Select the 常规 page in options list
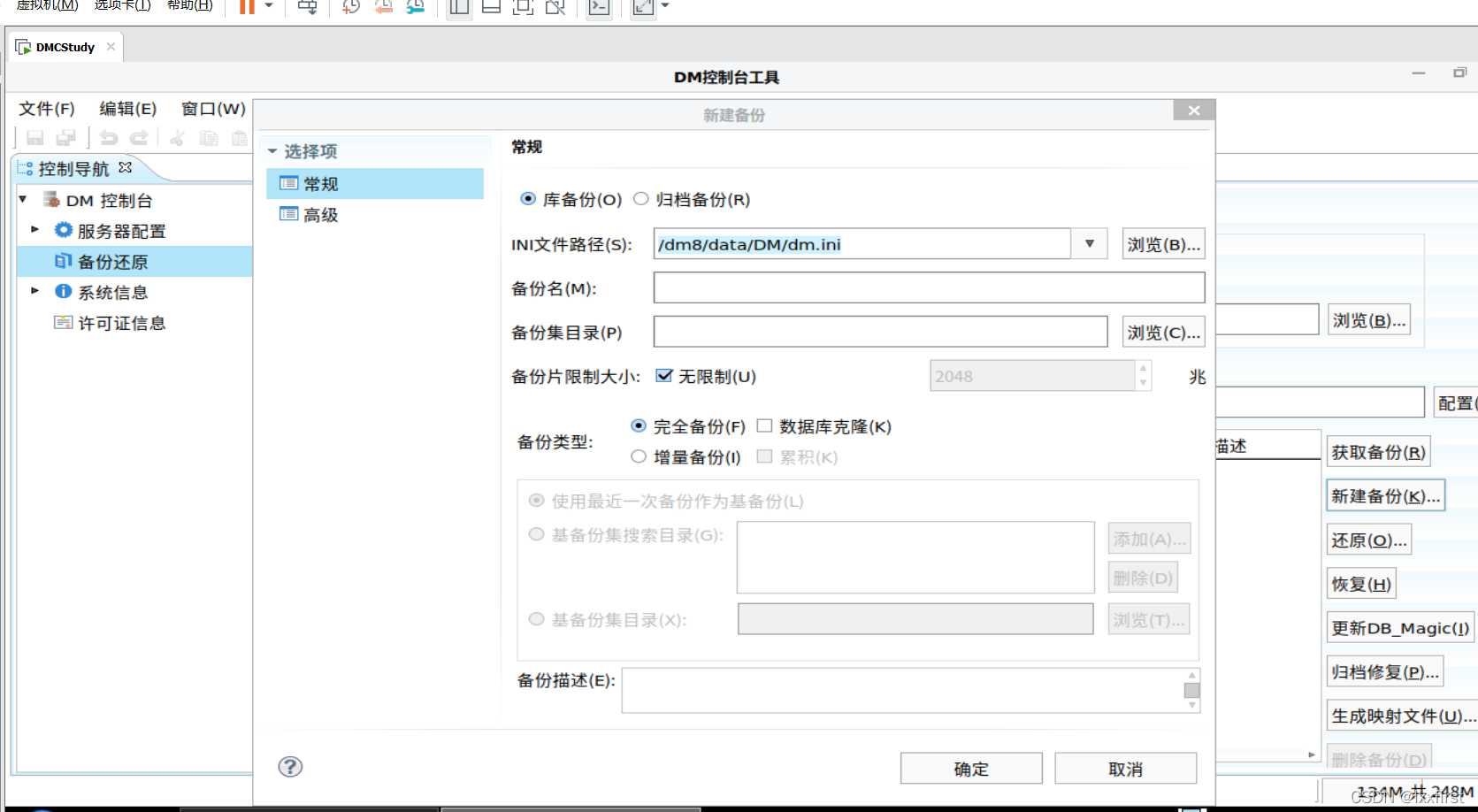1478x812 pixels. tap(375, 183)
